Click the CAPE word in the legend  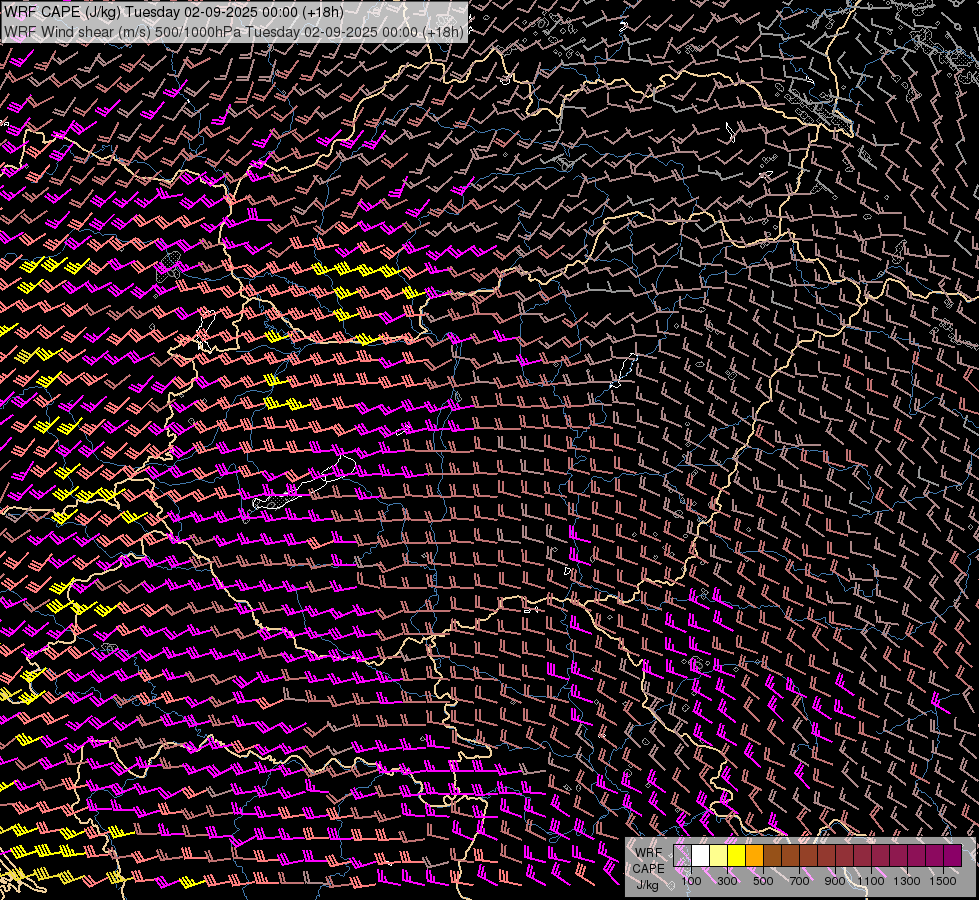tap(649, 869)
